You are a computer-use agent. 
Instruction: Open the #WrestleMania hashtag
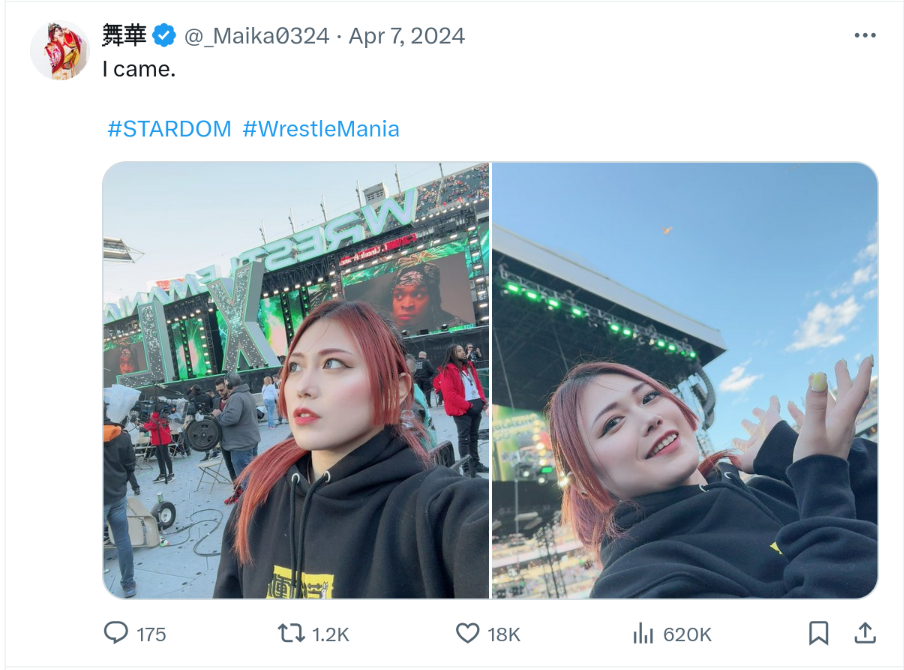click(x=321, y=129)
